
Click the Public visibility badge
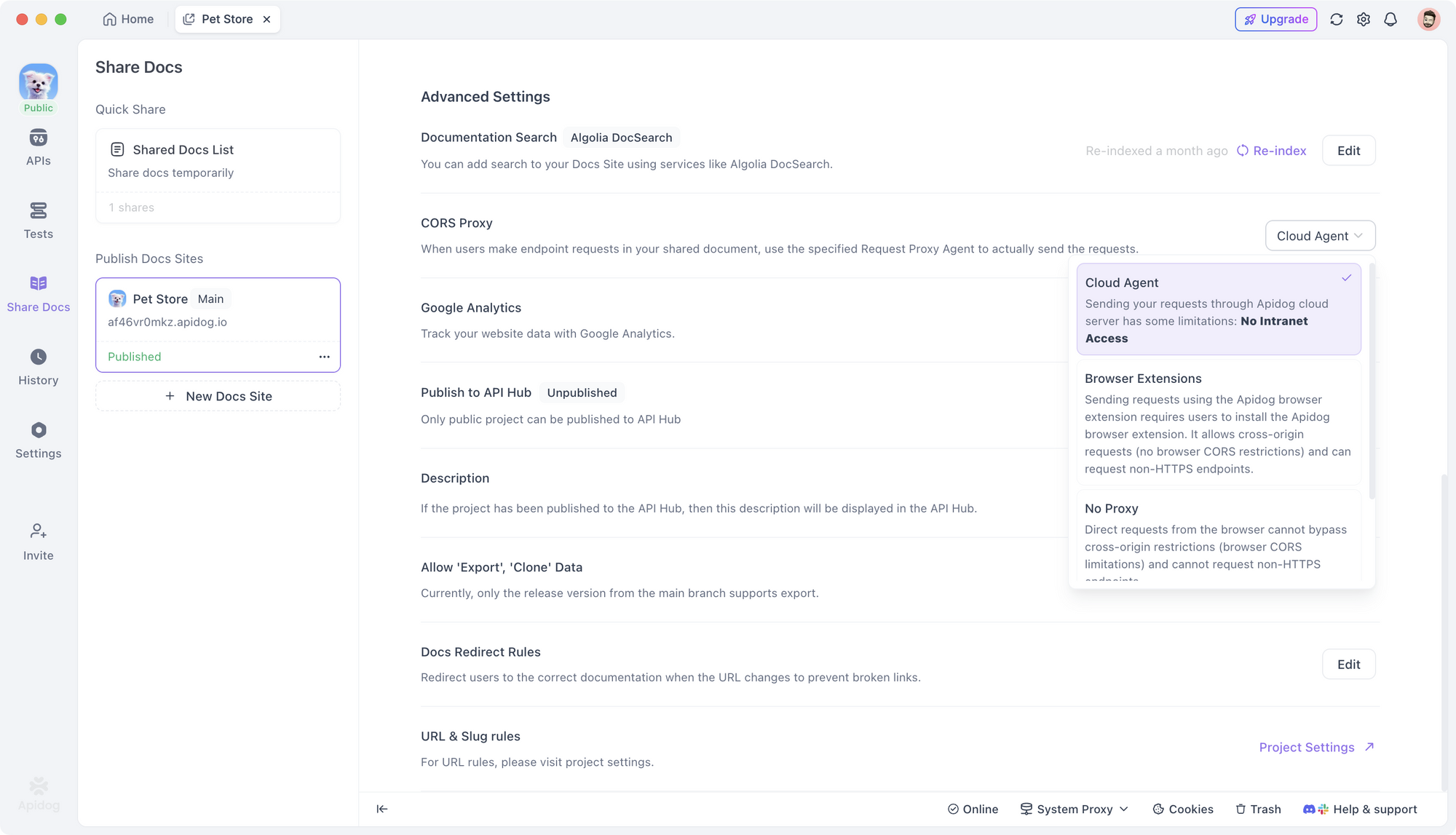point(38,108)
